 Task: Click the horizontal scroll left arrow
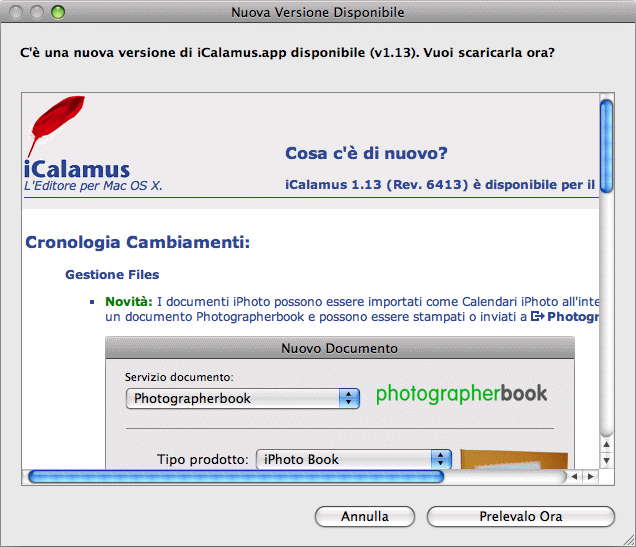pos(574,476)
